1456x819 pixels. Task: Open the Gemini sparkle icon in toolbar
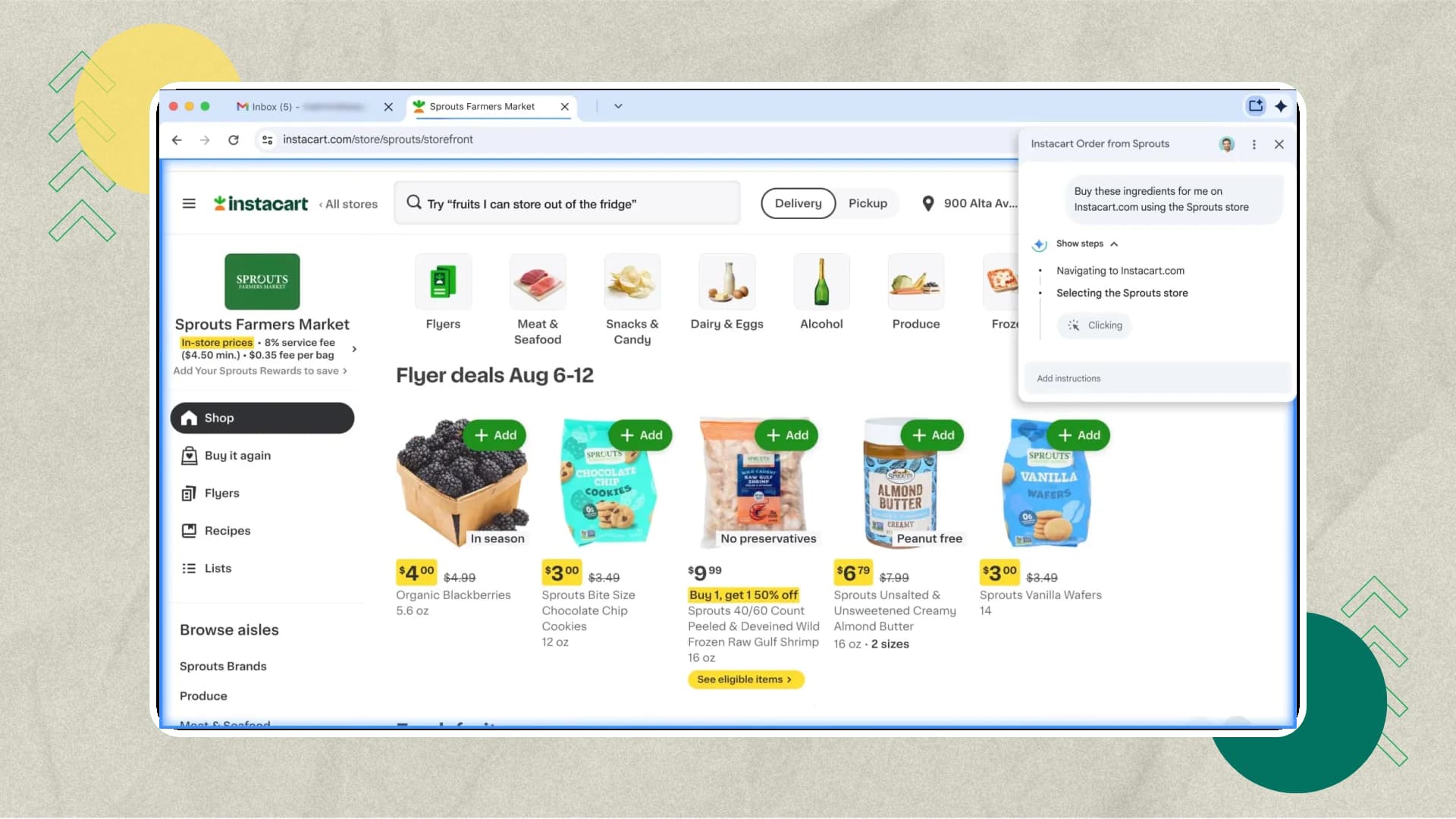click(x=1281, y=106)
